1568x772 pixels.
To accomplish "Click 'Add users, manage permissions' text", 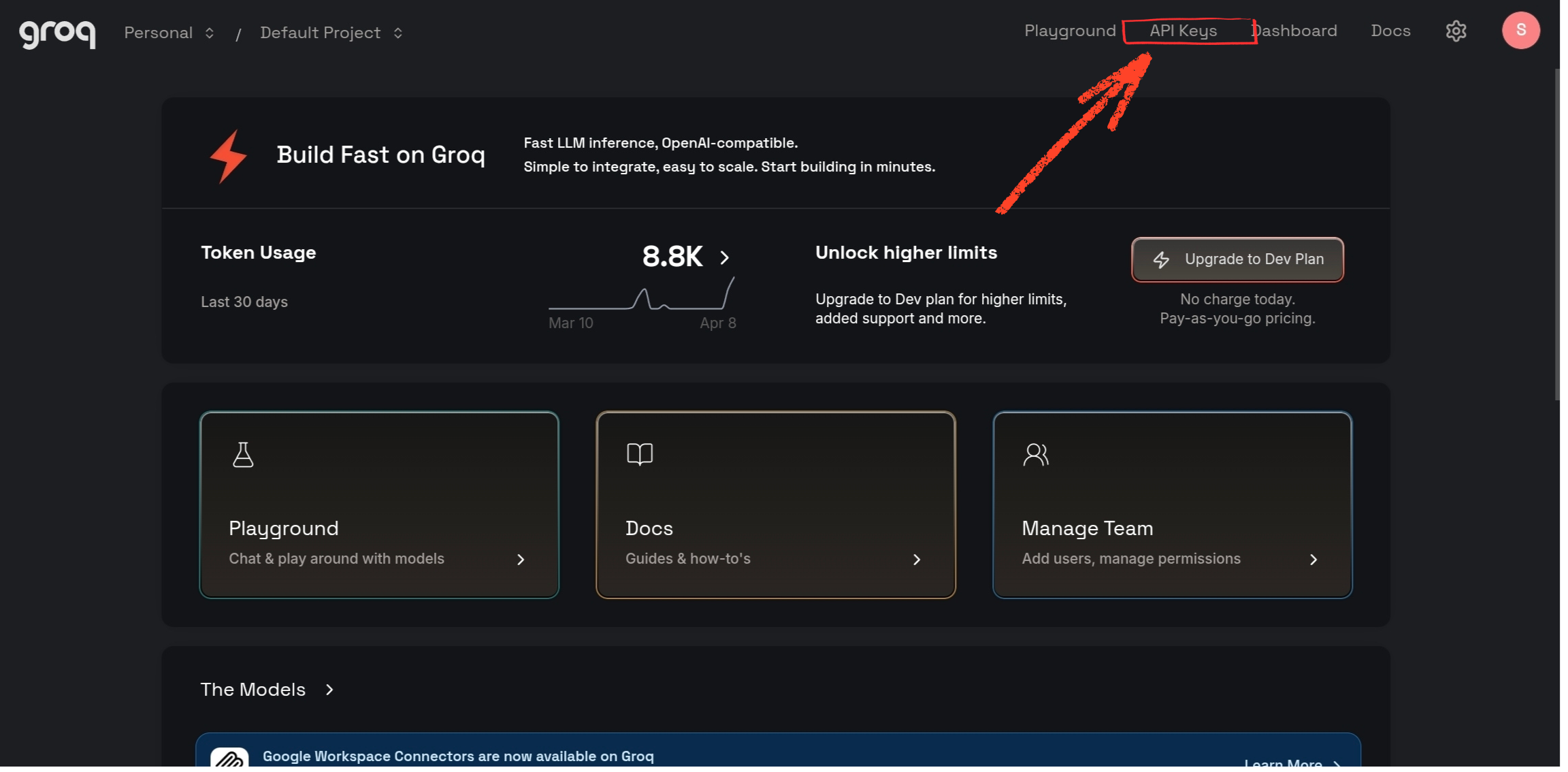I will [1131, 559].
